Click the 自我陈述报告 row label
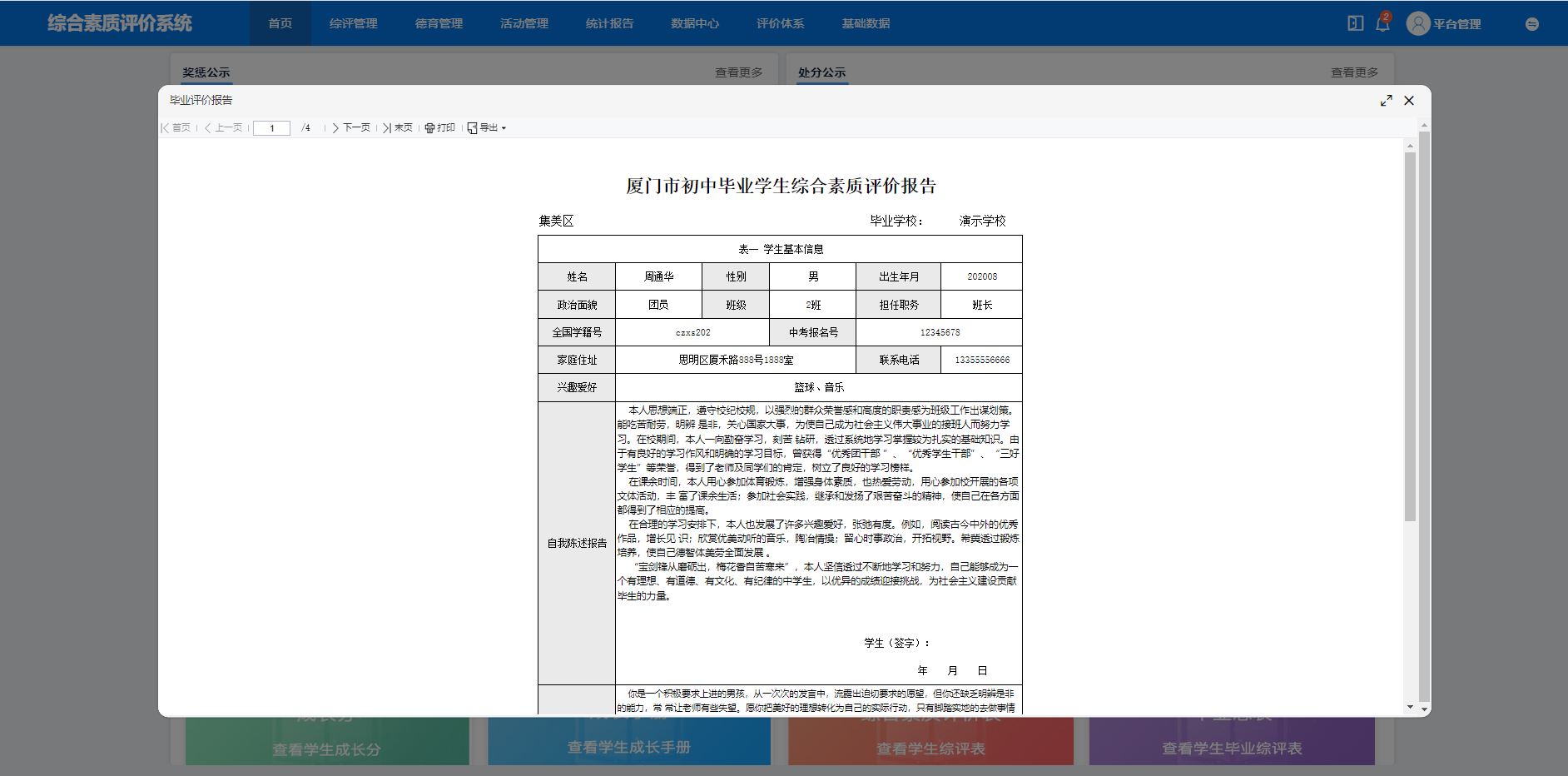 [x=577, y=543]
